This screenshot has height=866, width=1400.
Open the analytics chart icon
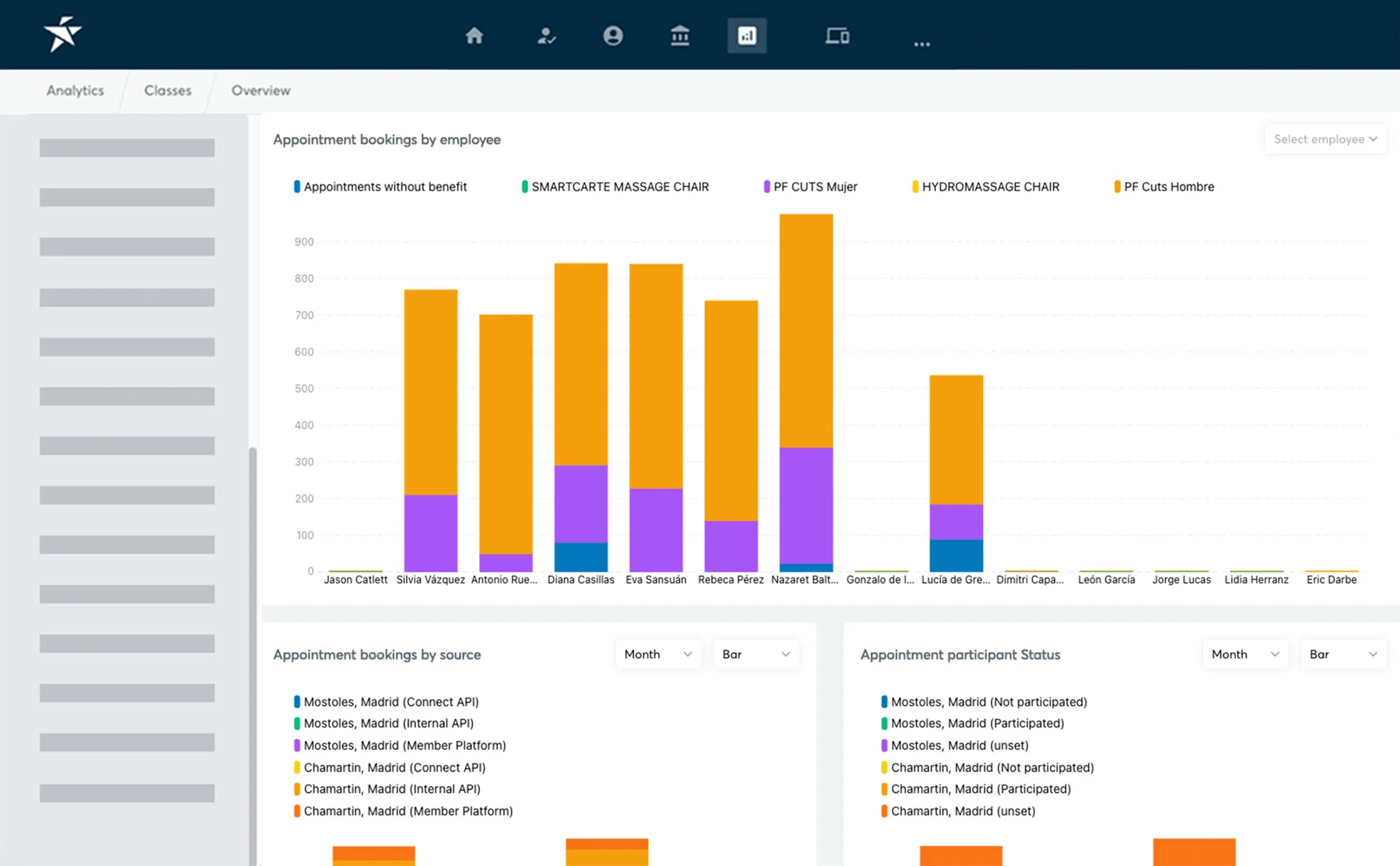tap(747, 36)
